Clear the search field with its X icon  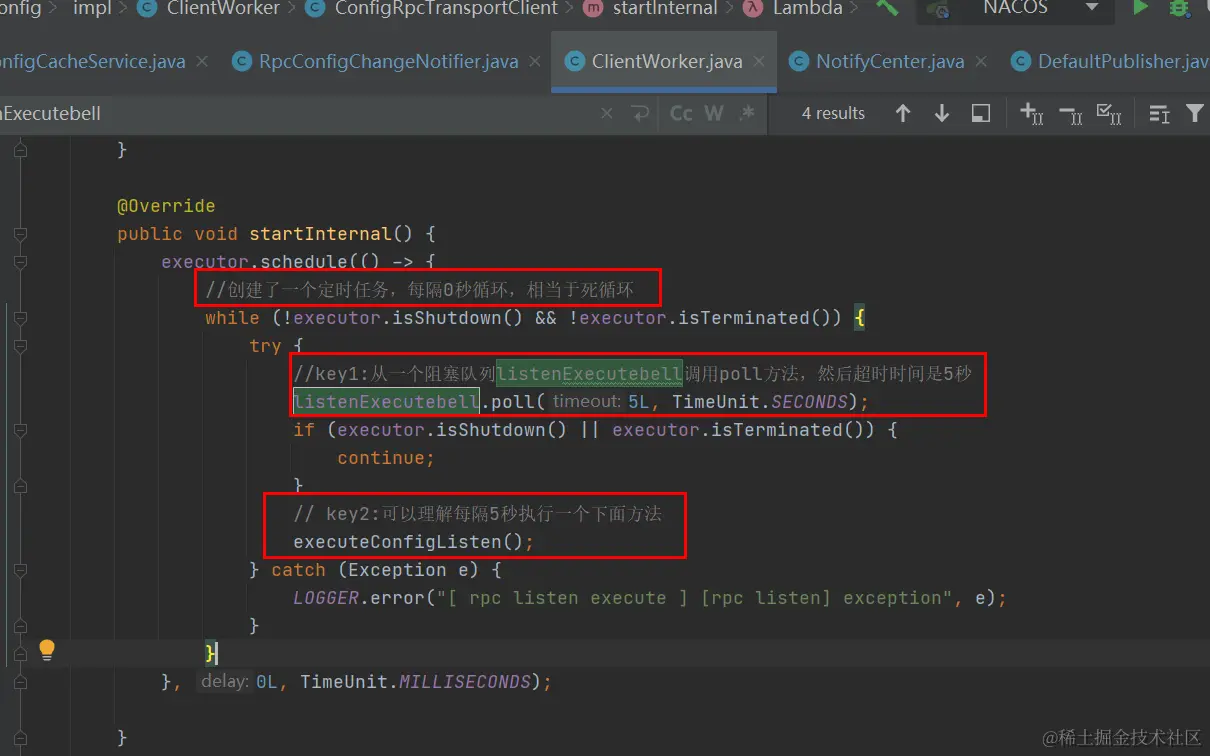[607, 113]
